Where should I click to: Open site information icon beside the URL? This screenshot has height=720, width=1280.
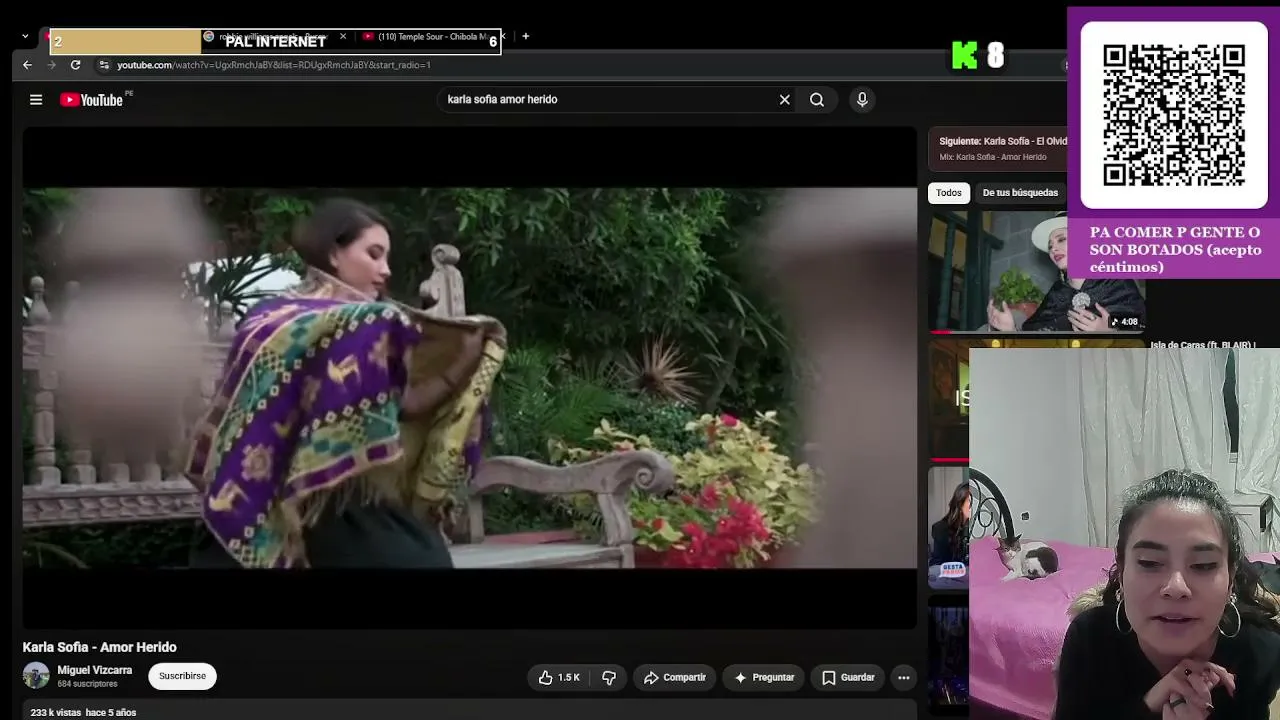click(x=103, y=65)
